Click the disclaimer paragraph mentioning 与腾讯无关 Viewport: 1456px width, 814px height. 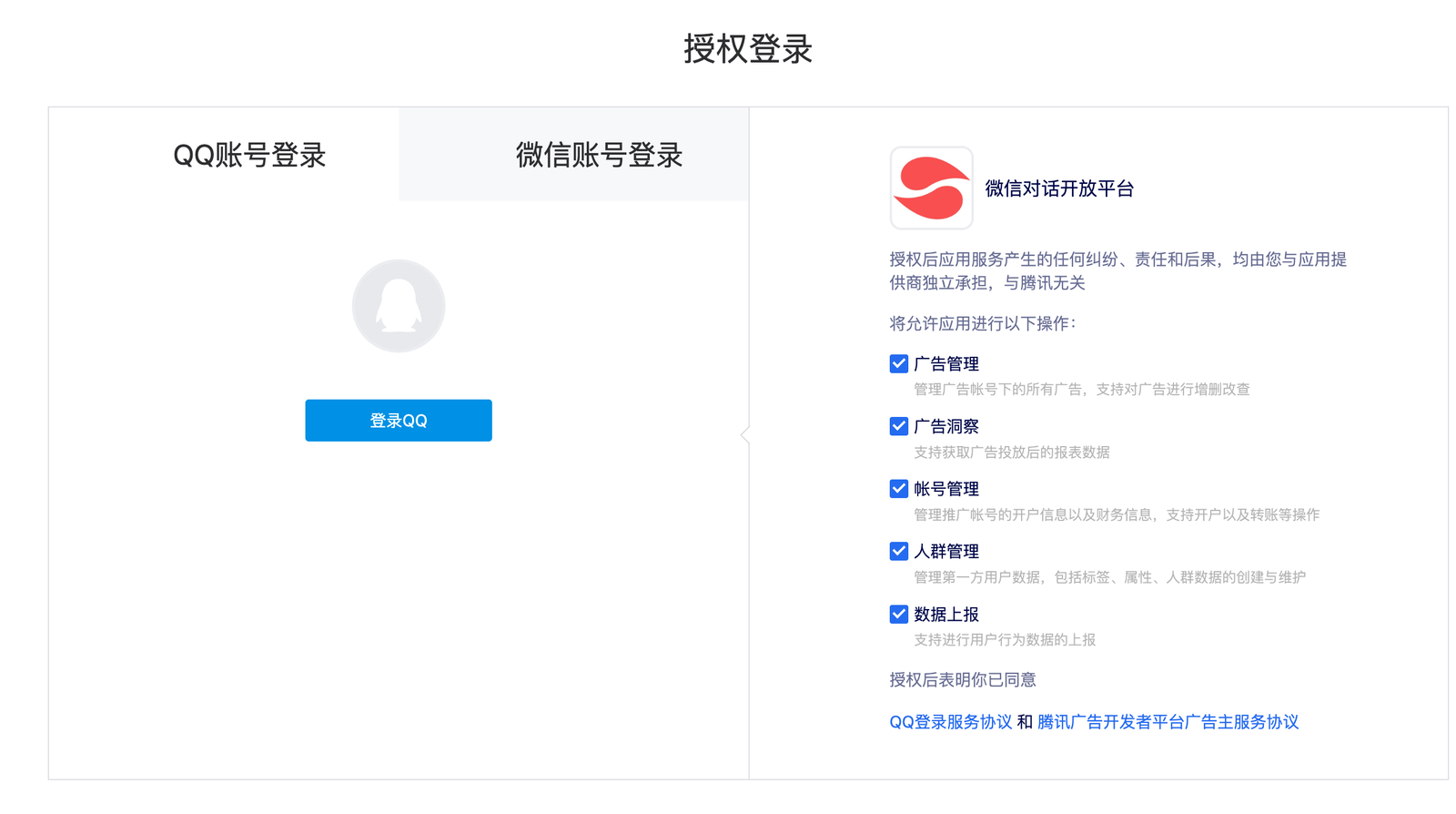(1117, 271)
